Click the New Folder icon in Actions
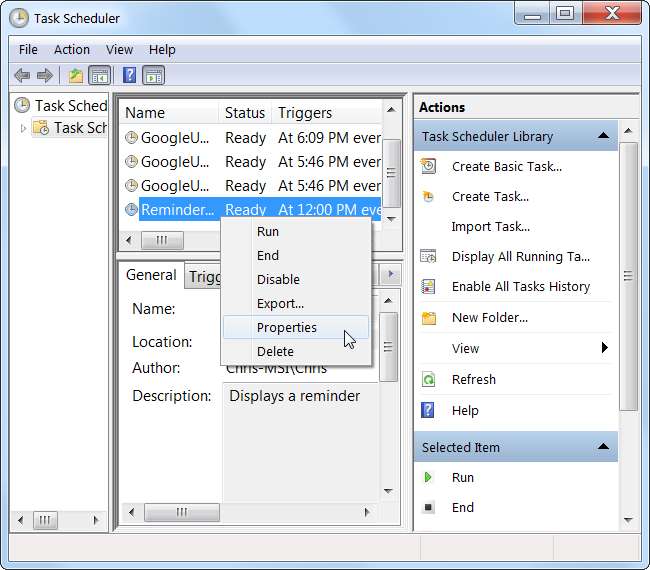Viewport: 650px width, 570px height. (429, 318)
